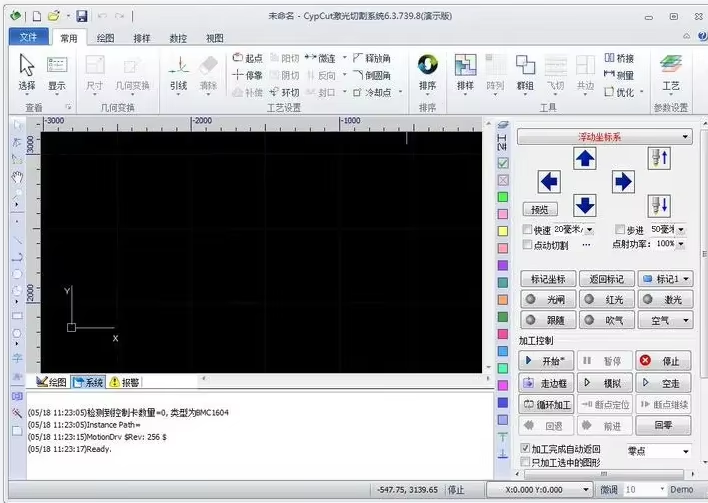The height and width of the screenshot is (503, 708).
Task: Click the 释放角 release angle tool
Action: (372, 58)
